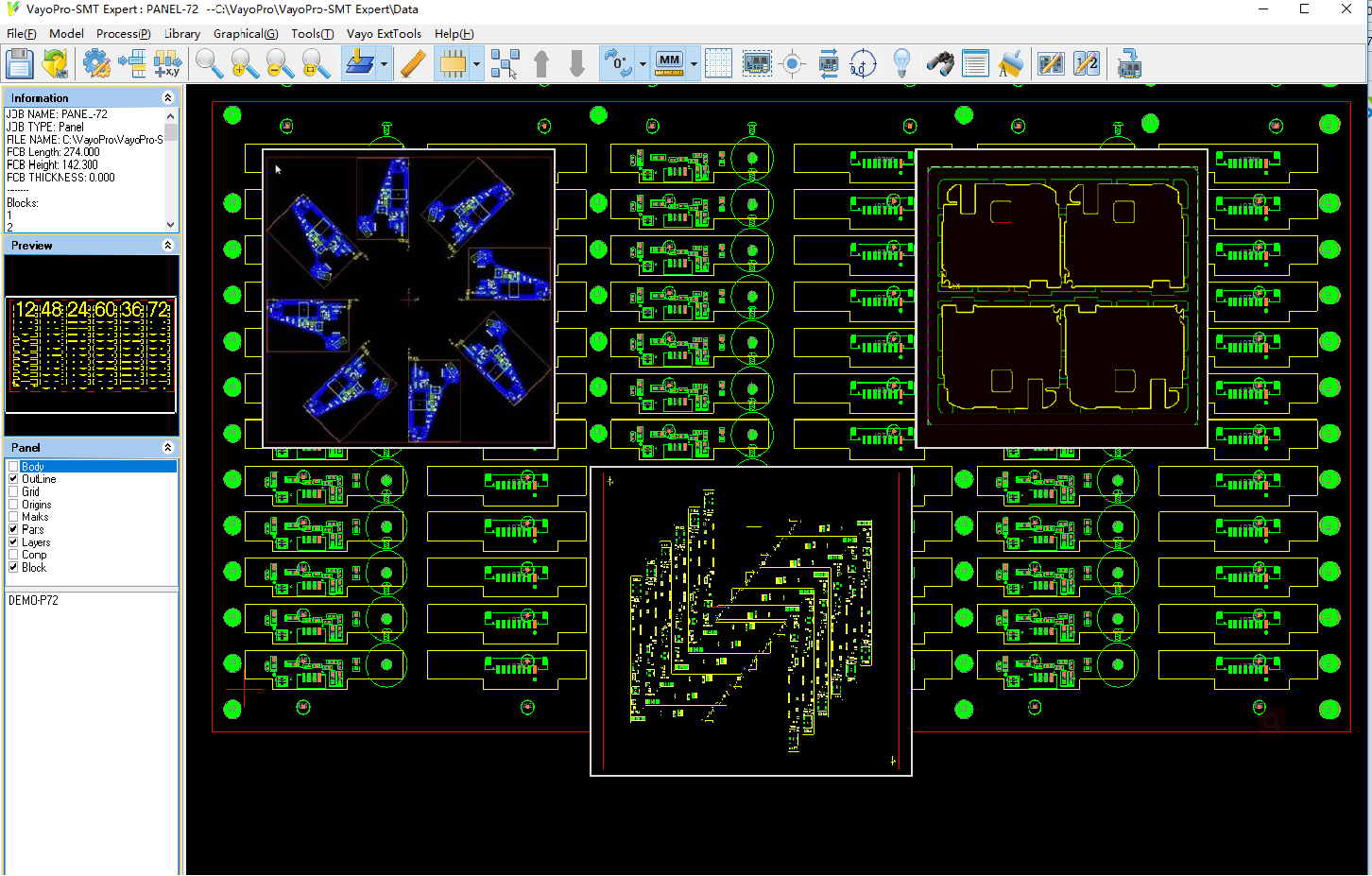Image resolution: width=1372 pixels, height=876 pixels.
Task: Click the MM units icon
Action: [669, 64]
